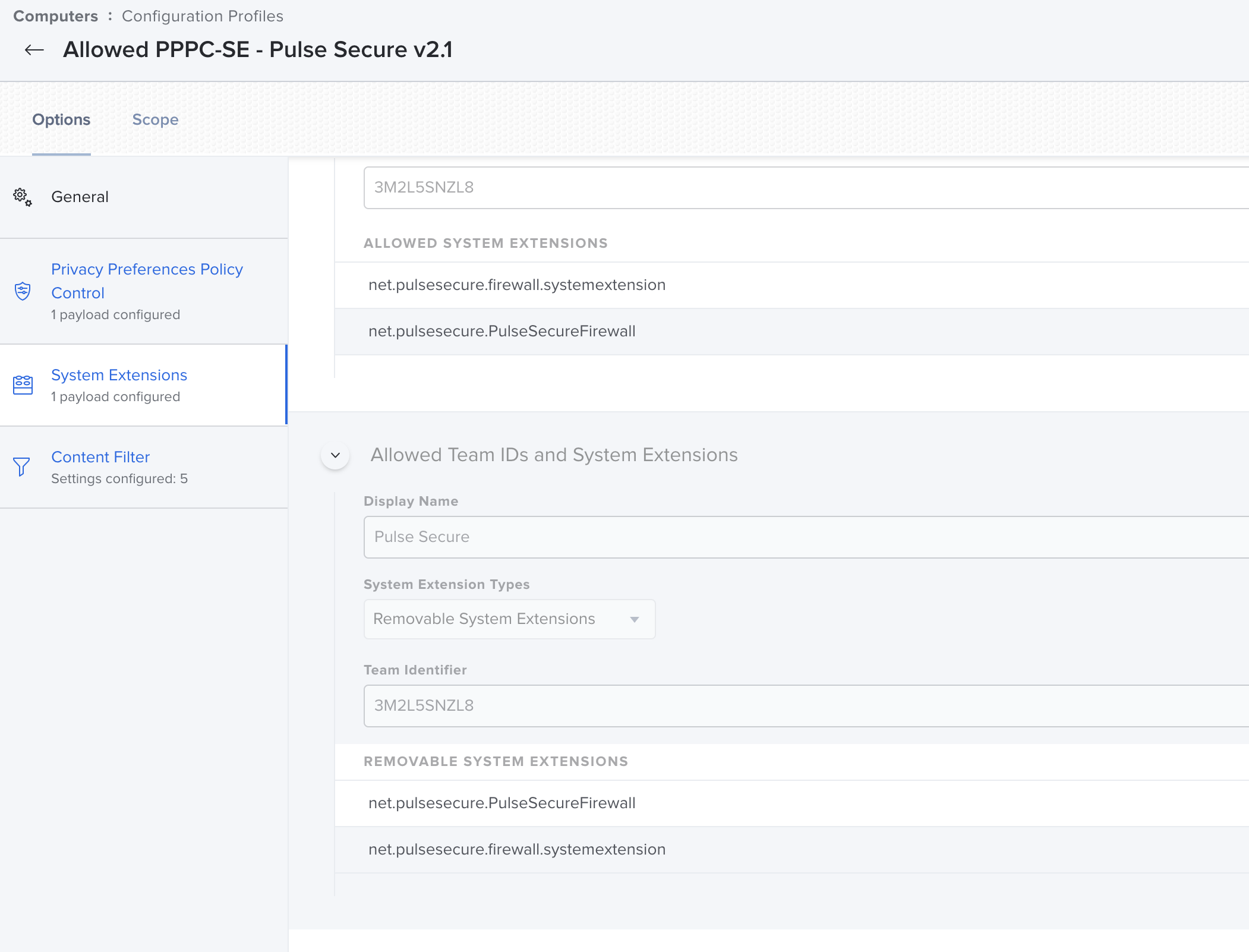Switch to the Scope tab
The image size is (1249, 952).
click(x=155, y=119)
